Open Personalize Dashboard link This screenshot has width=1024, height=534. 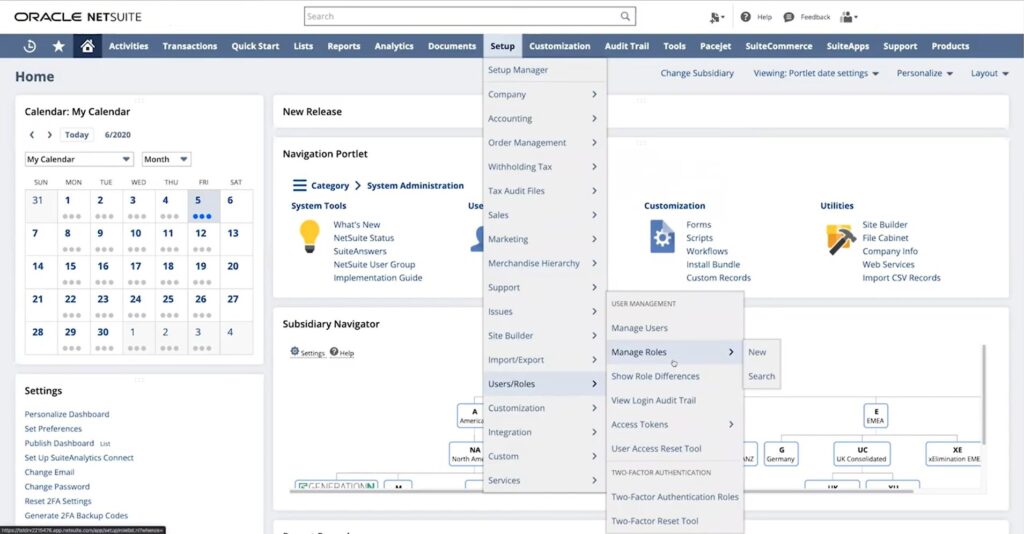click(67, 414)
